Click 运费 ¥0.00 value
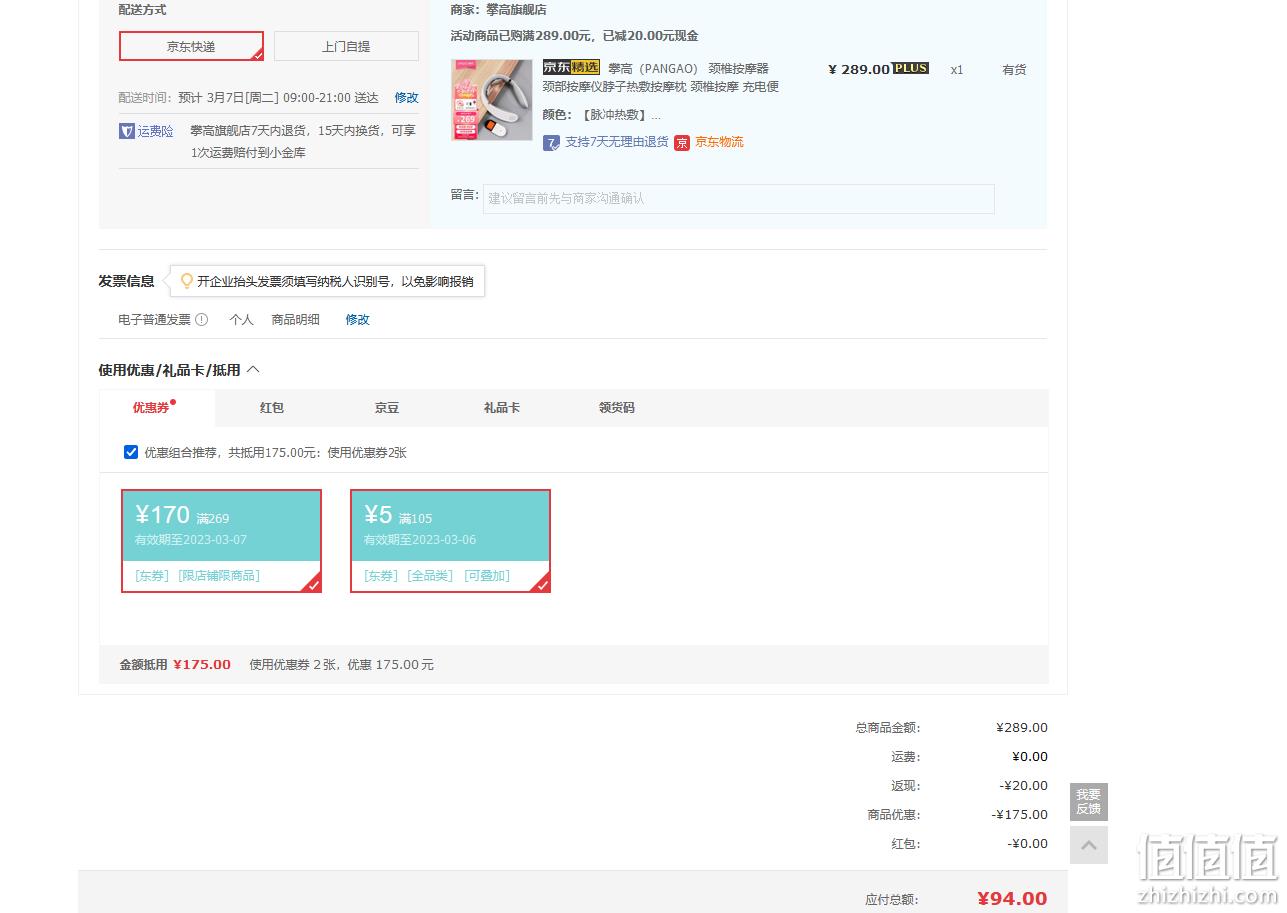 click(1030, 757)
